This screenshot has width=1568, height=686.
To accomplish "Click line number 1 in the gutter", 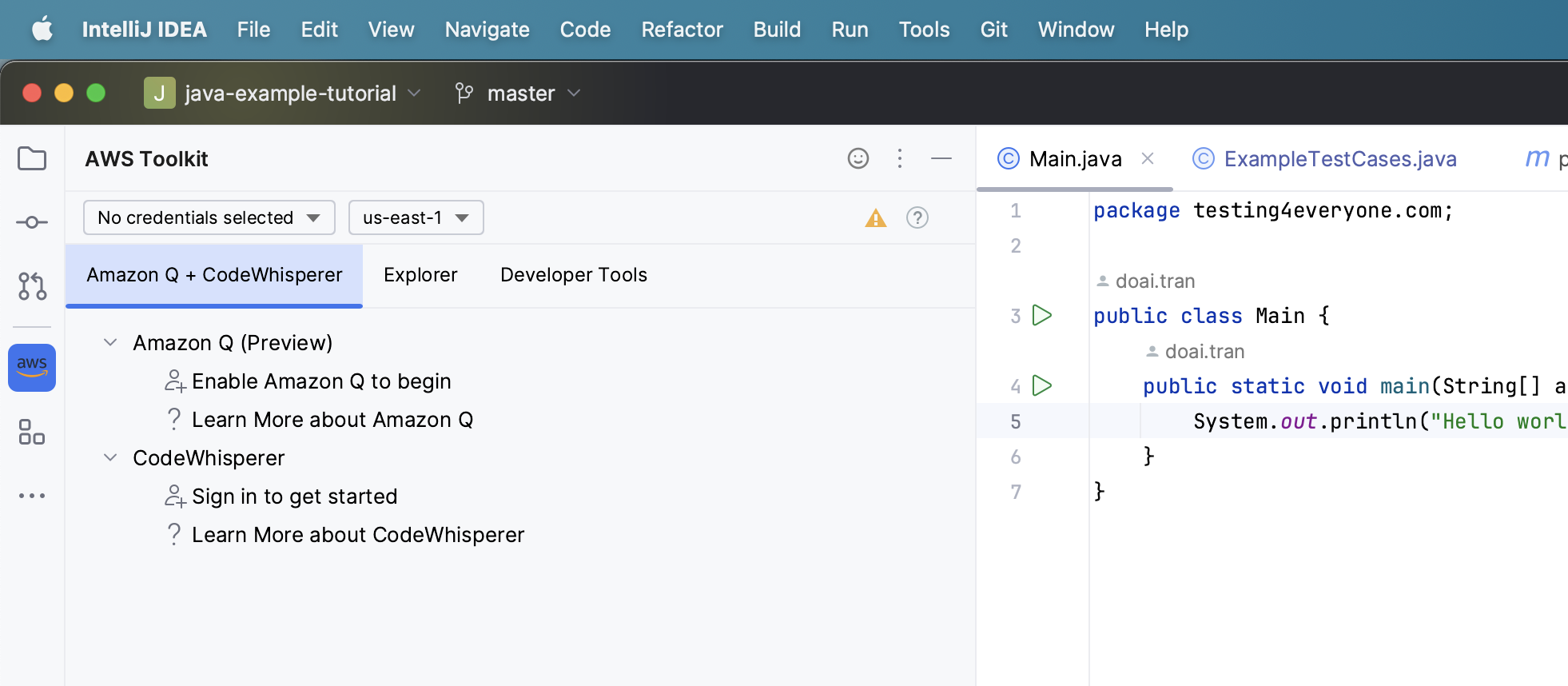I will (x=1016, y=211).
